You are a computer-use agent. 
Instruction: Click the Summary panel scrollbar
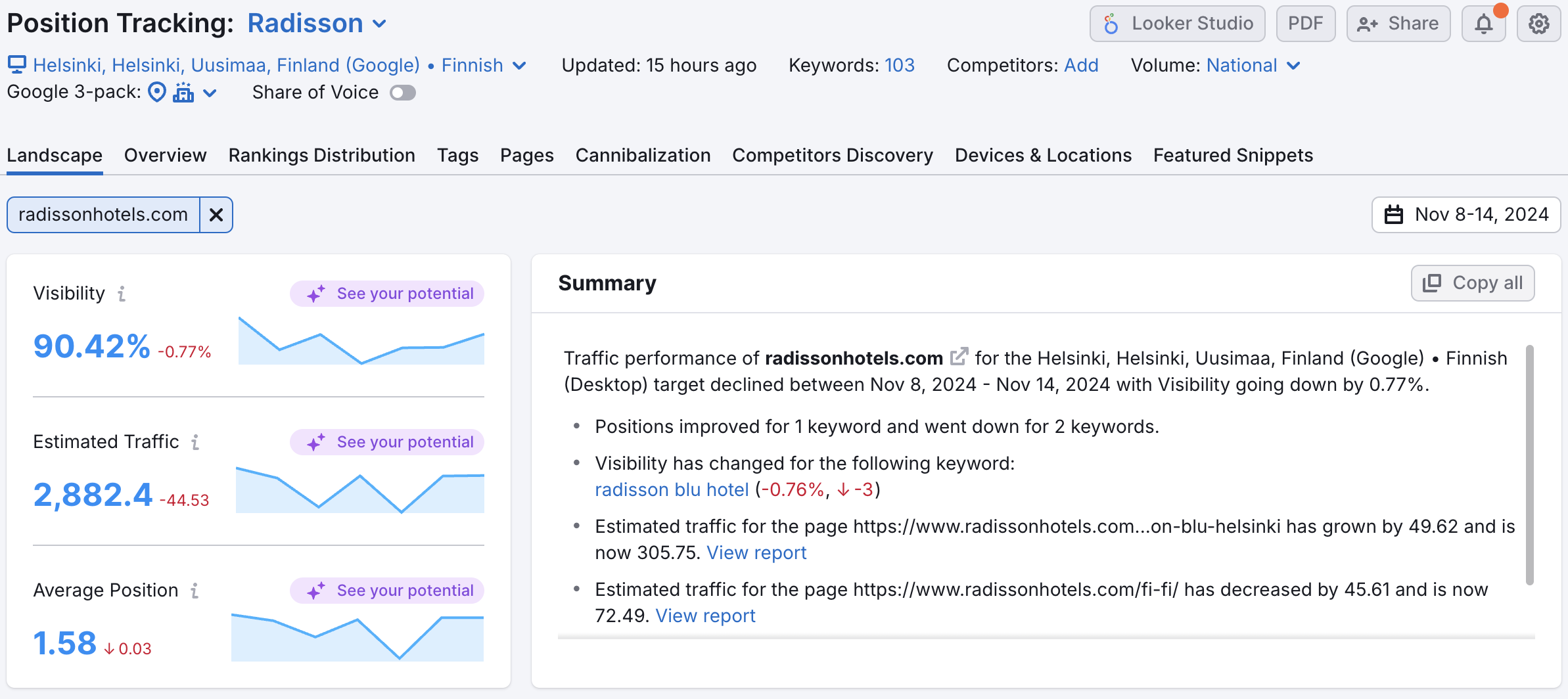tap(1530, 464)
